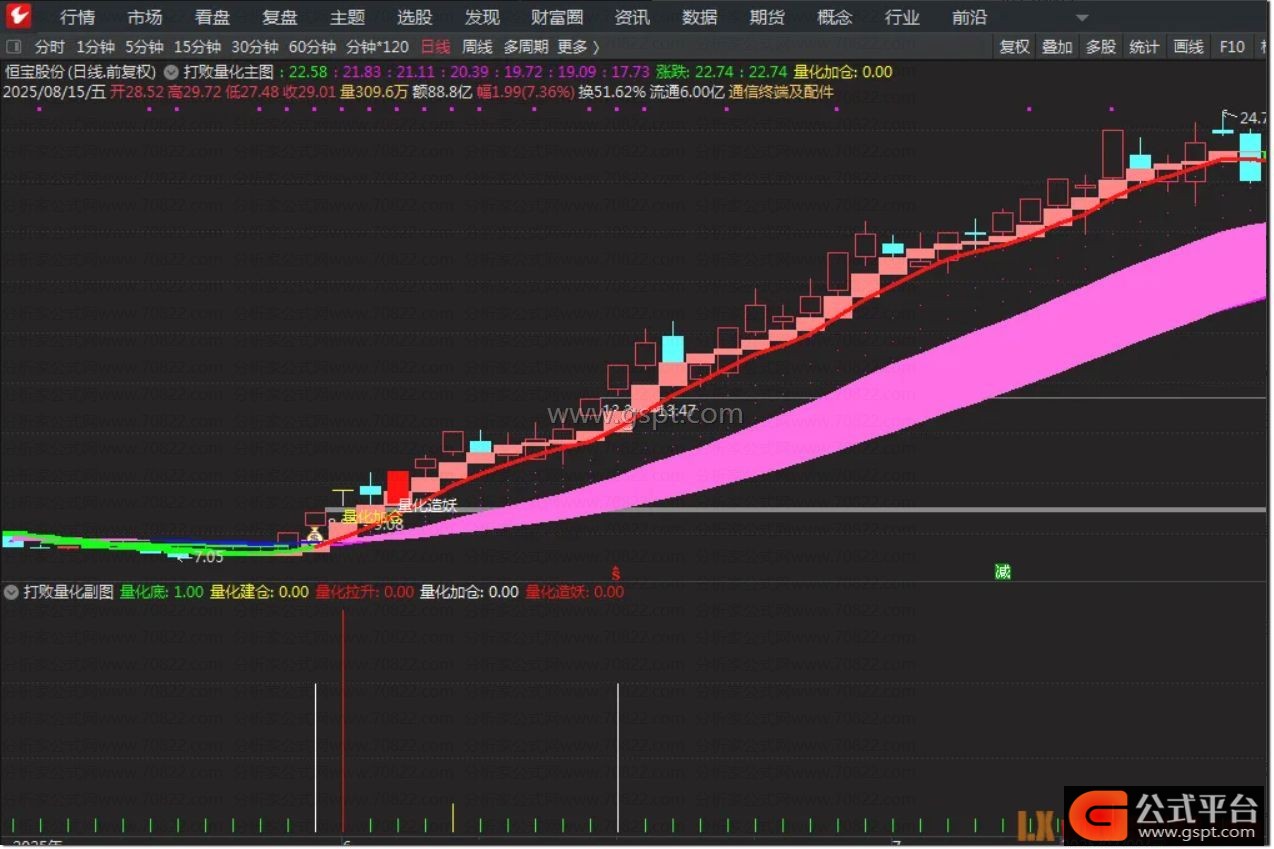The image size is (1274, 849).
Task: Click the 打败量化主图 indicator name
Action: click(229, 72)
